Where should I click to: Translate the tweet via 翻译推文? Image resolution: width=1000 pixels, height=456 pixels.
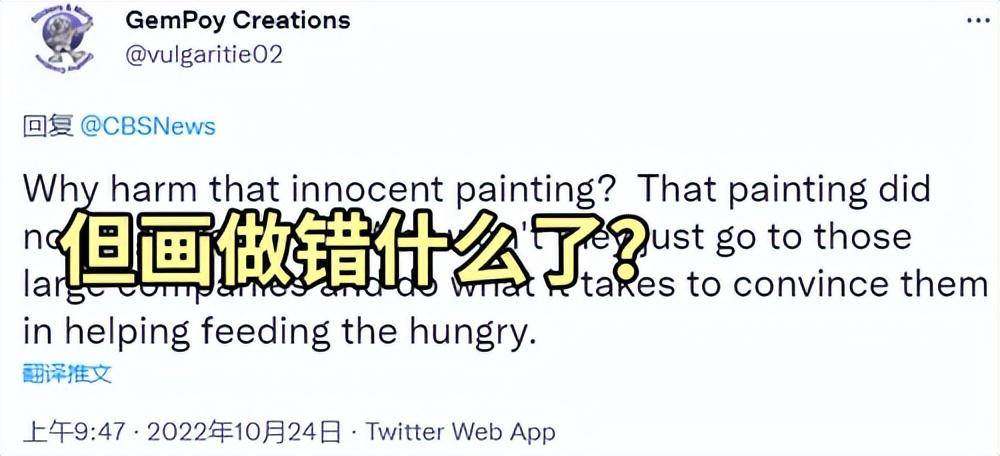tap(67, 372)
